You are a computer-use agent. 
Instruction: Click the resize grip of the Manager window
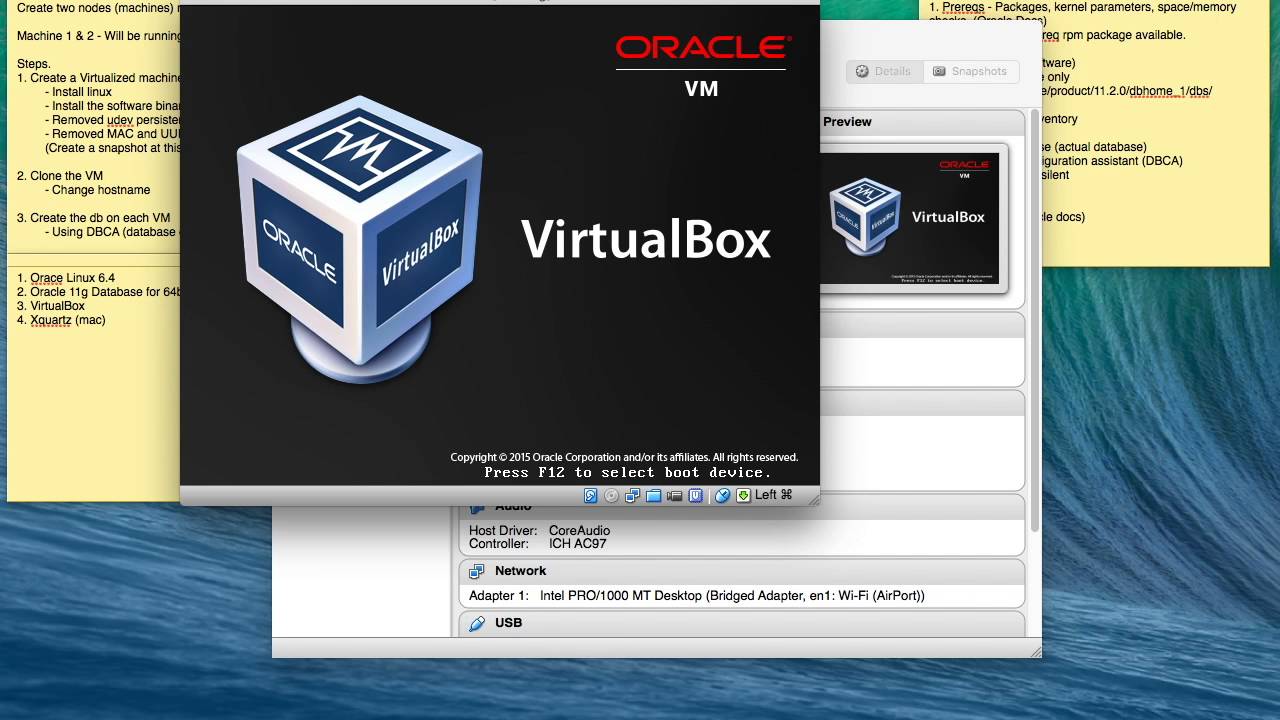coord(1035,652)
